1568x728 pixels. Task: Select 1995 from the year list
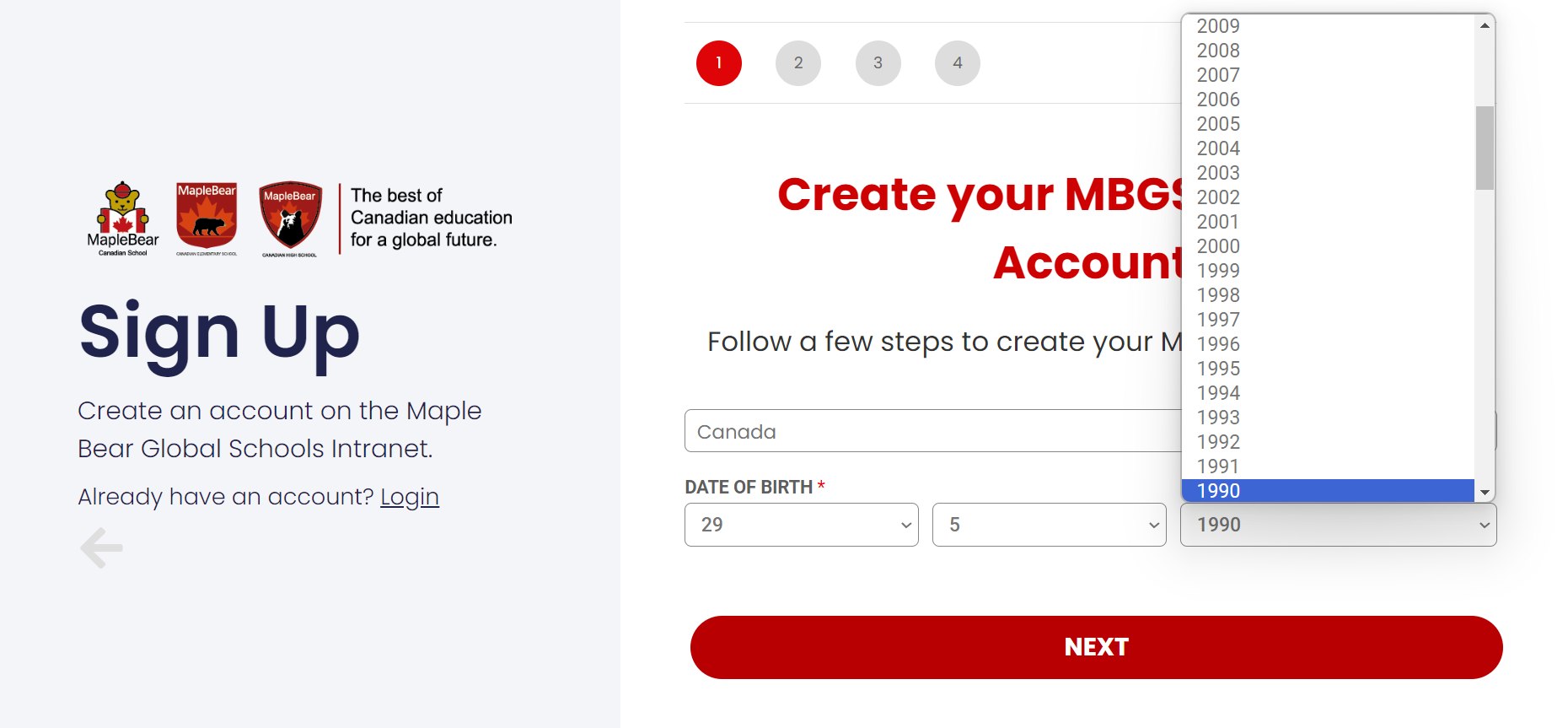1328,369
